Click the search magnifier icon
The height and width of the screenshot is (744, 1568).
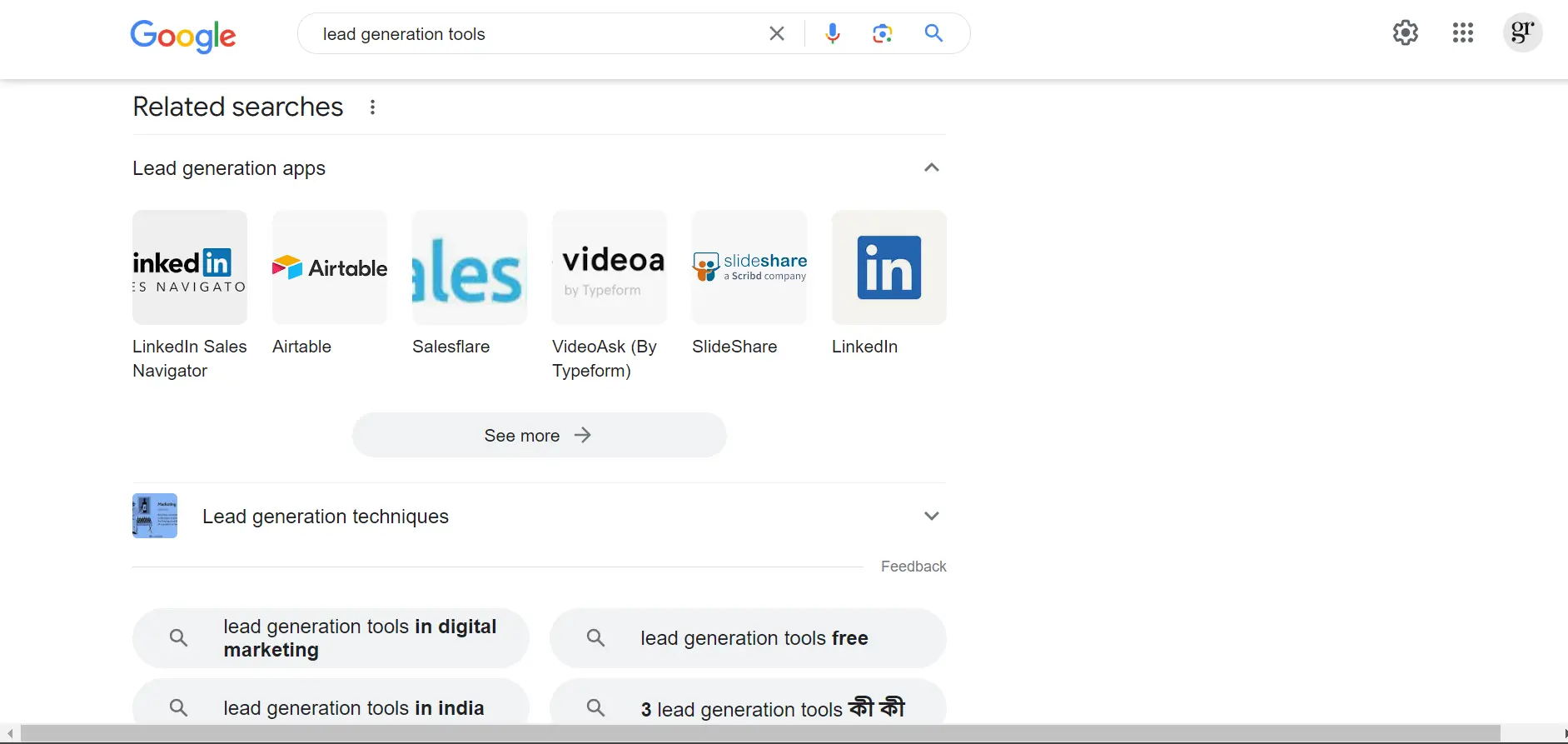click(x=933, y=33)
